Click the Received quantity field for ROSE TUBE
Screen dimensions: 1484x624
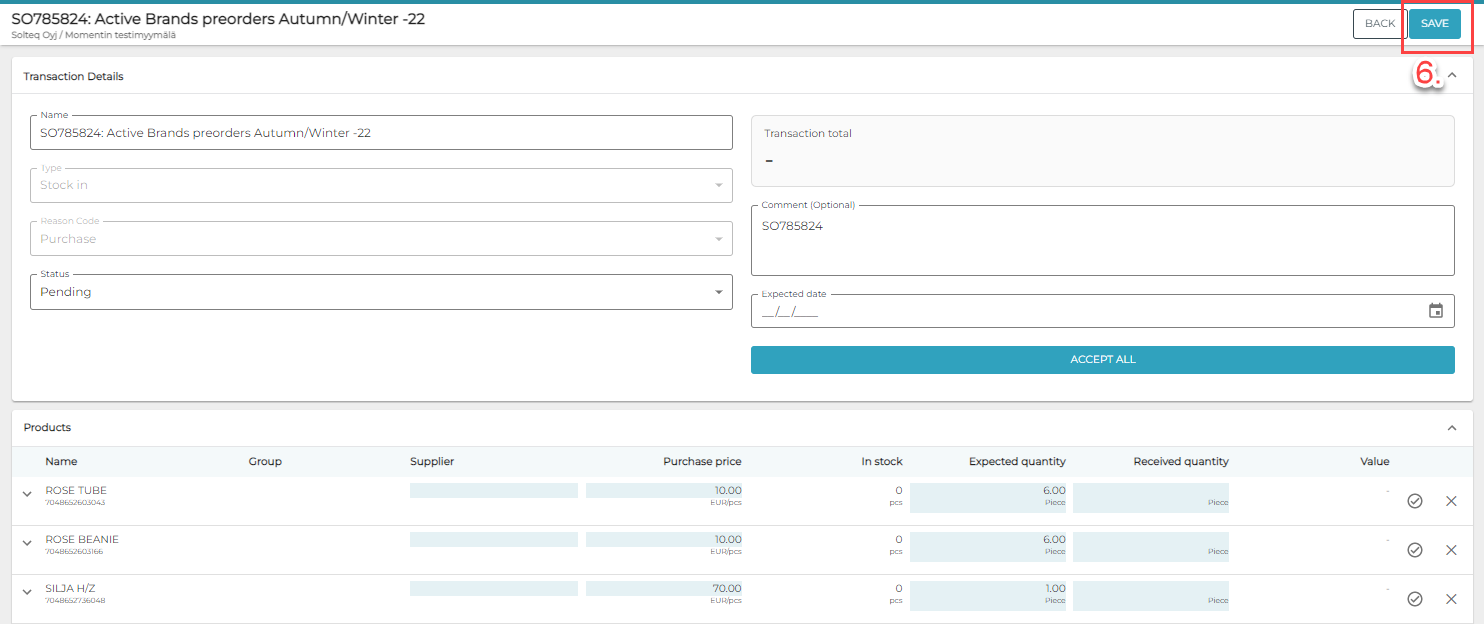[1151, 497]
